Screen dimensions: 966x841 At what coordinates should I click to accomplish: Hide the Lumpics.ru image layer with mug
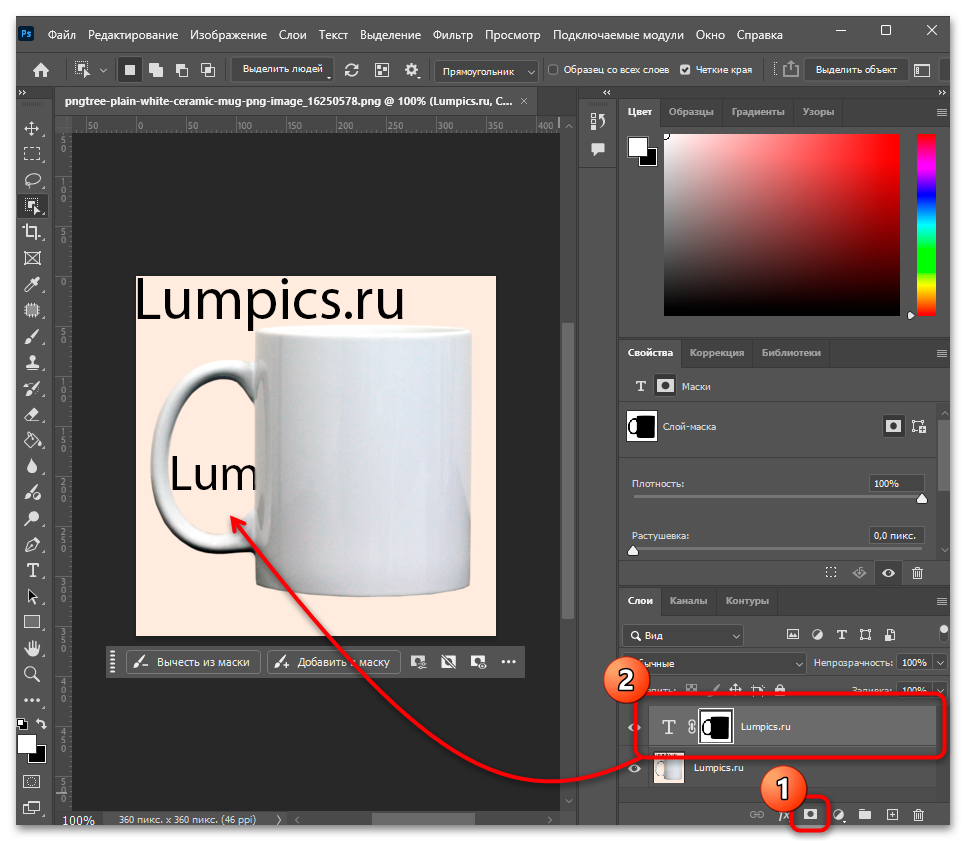[x=635, y=768]
